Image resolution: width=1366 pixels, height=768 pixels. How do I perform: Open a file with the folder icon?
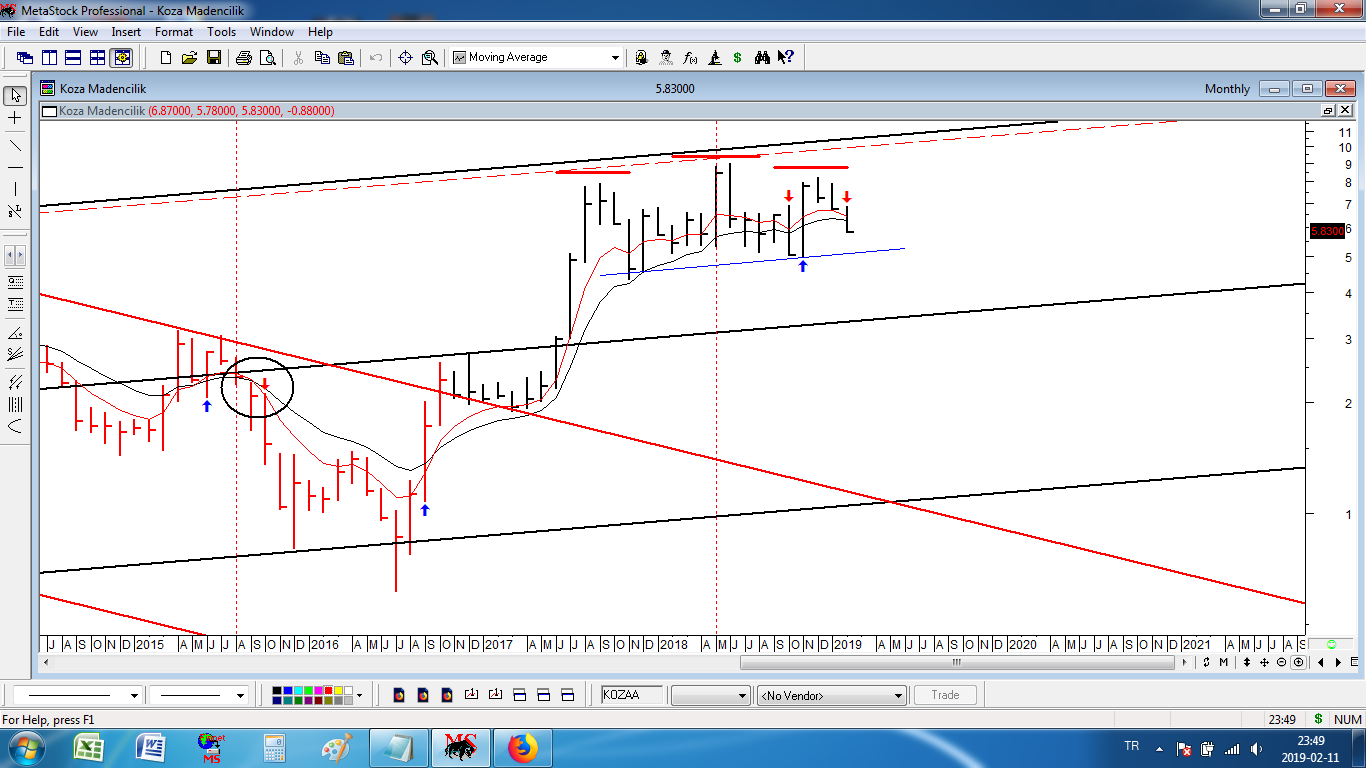coord(190,58)
